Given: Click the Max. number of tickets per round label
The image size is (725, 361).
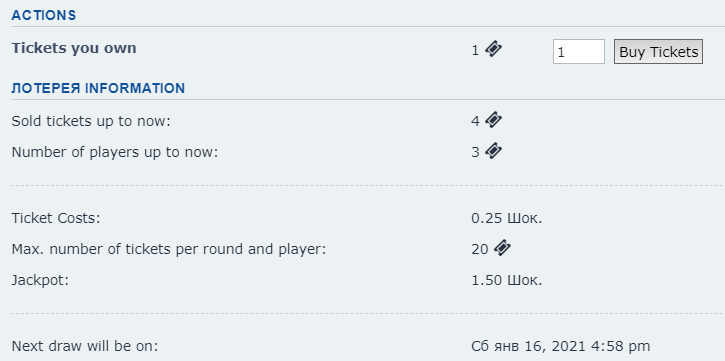Looking at the screenshot, I should [169, 250].
